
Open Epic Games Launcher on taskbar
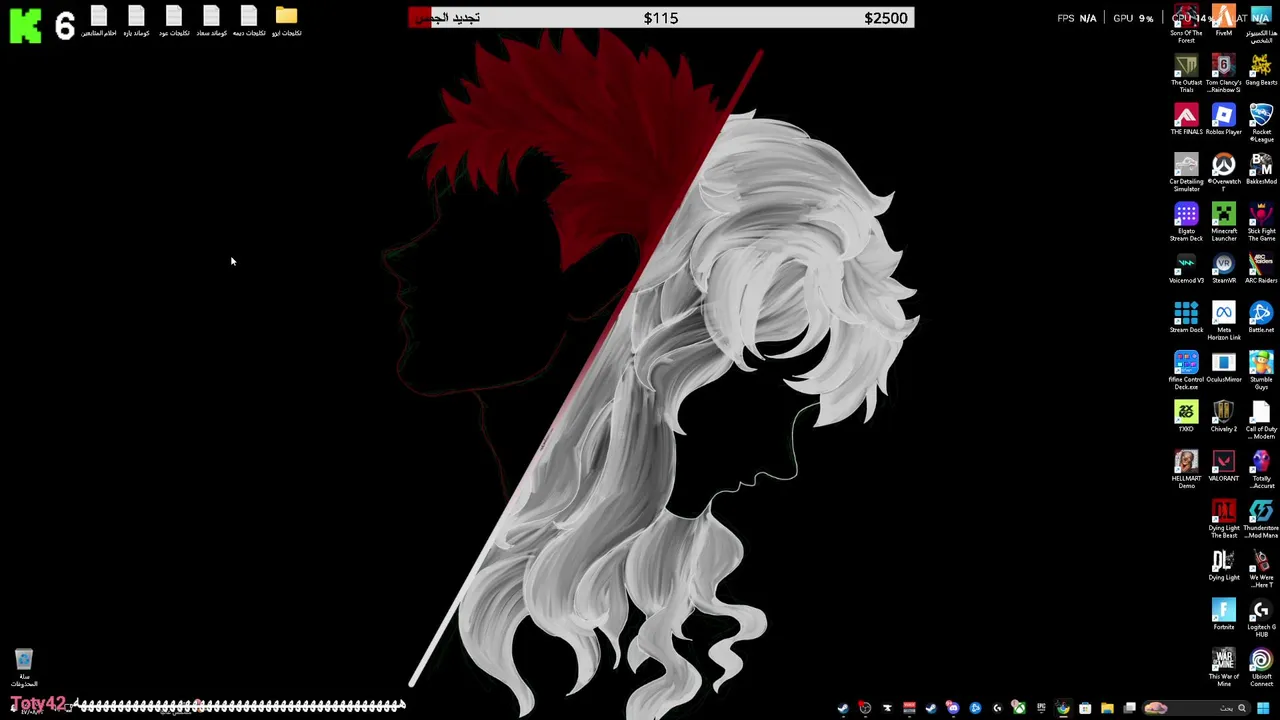(x=1041, y=708)
